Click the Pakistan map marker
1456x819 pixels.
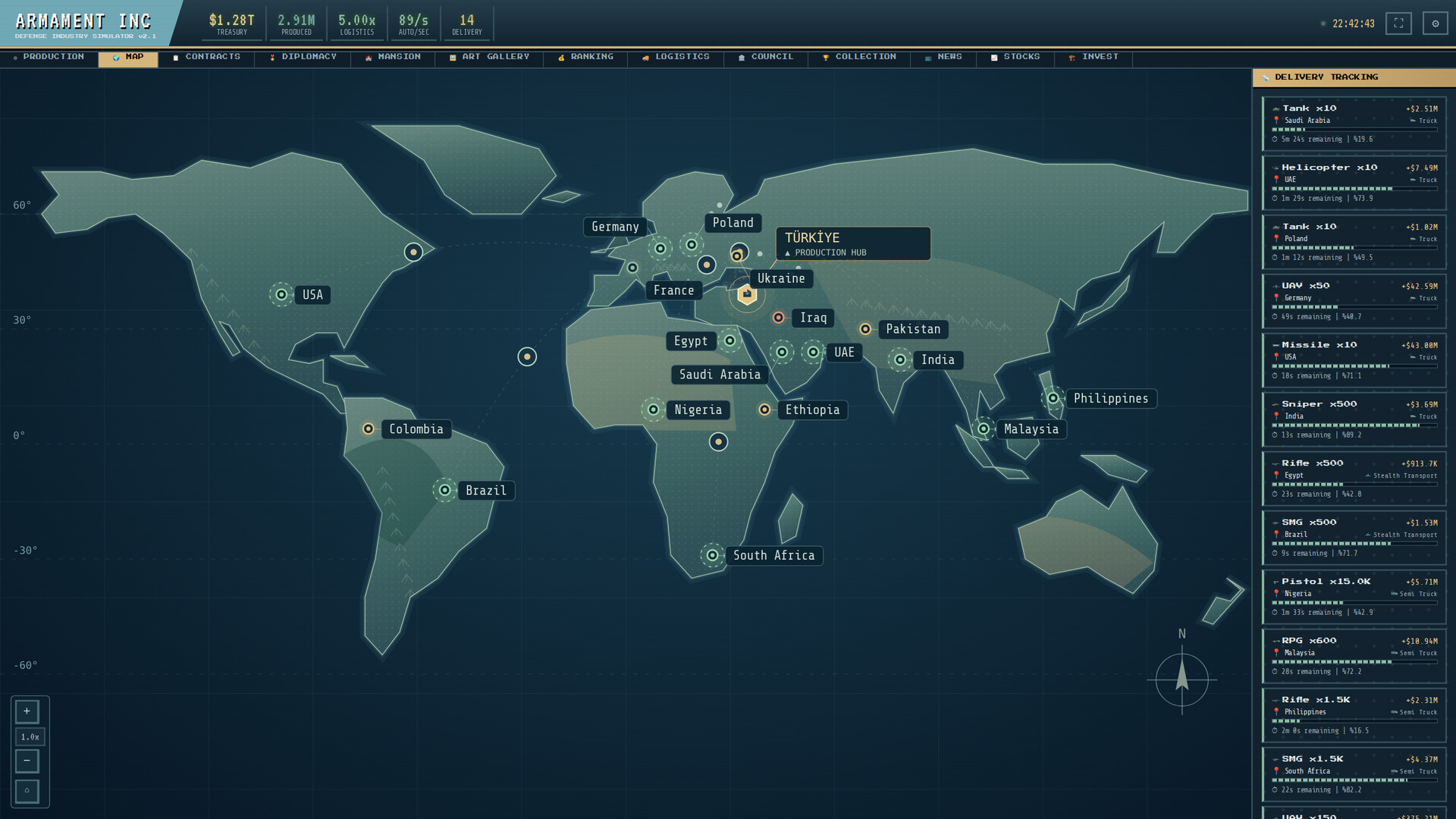click(865, 328)
